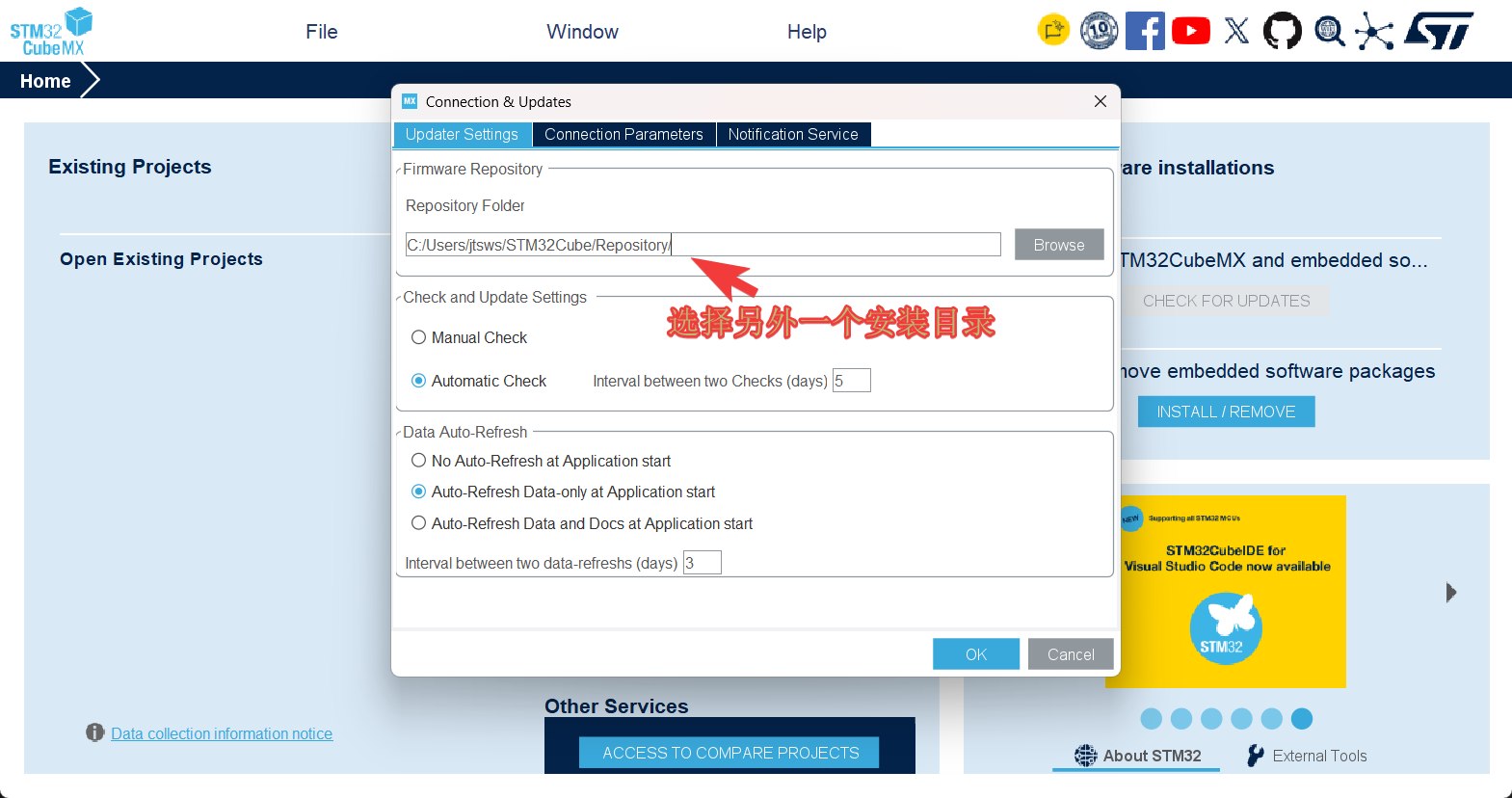Select the Automatic Check radio button
Image resolution: width=1512 pixels, height=798 pixels.
(418, 381)
